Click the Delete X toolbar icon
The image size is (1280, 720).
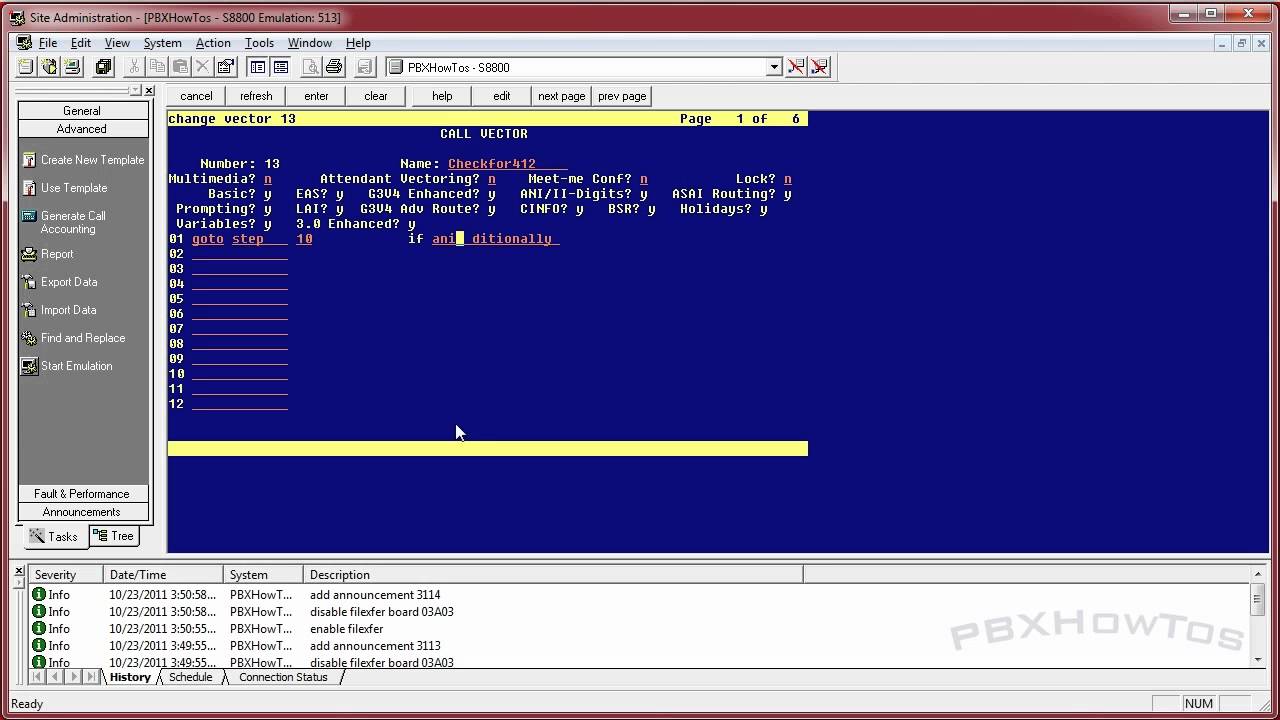[203, 67]
